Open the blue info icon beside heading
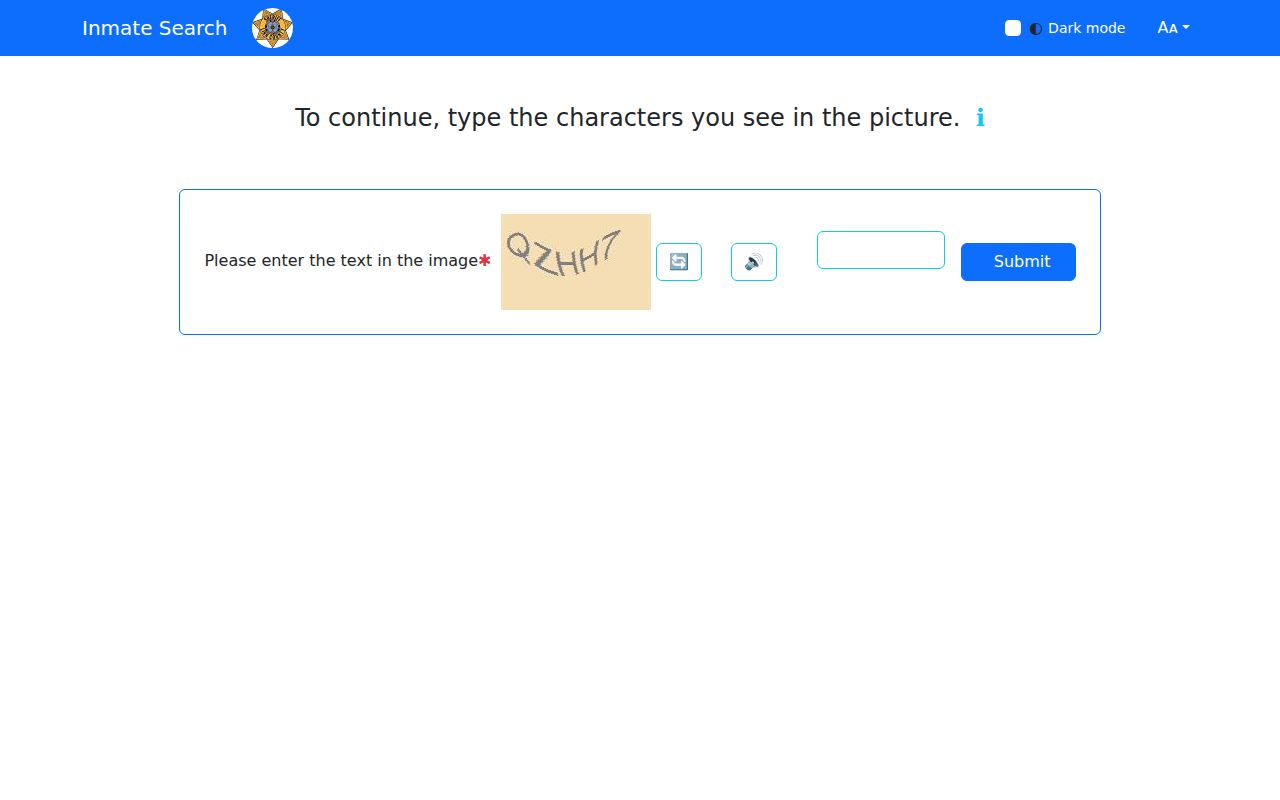The height and width of the screenshot is (800, 1280). [980, 118]
